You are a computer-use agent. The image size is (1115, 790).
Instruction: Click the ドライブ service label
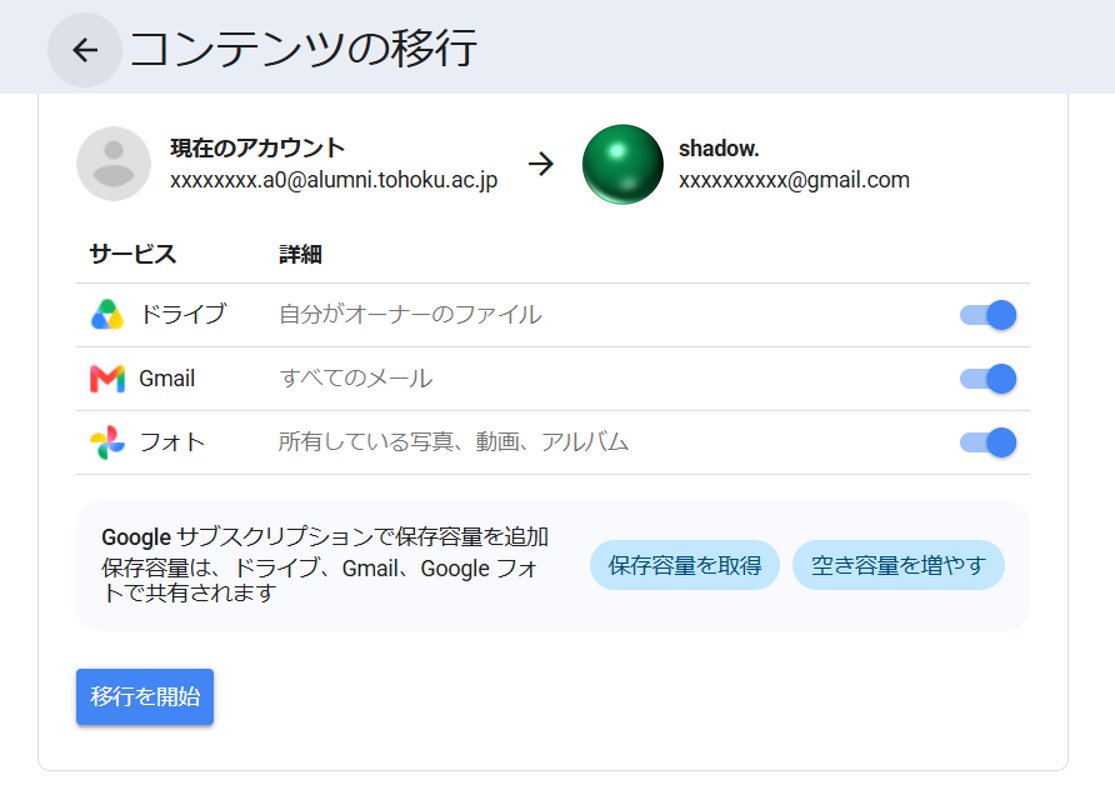point(183,314)
